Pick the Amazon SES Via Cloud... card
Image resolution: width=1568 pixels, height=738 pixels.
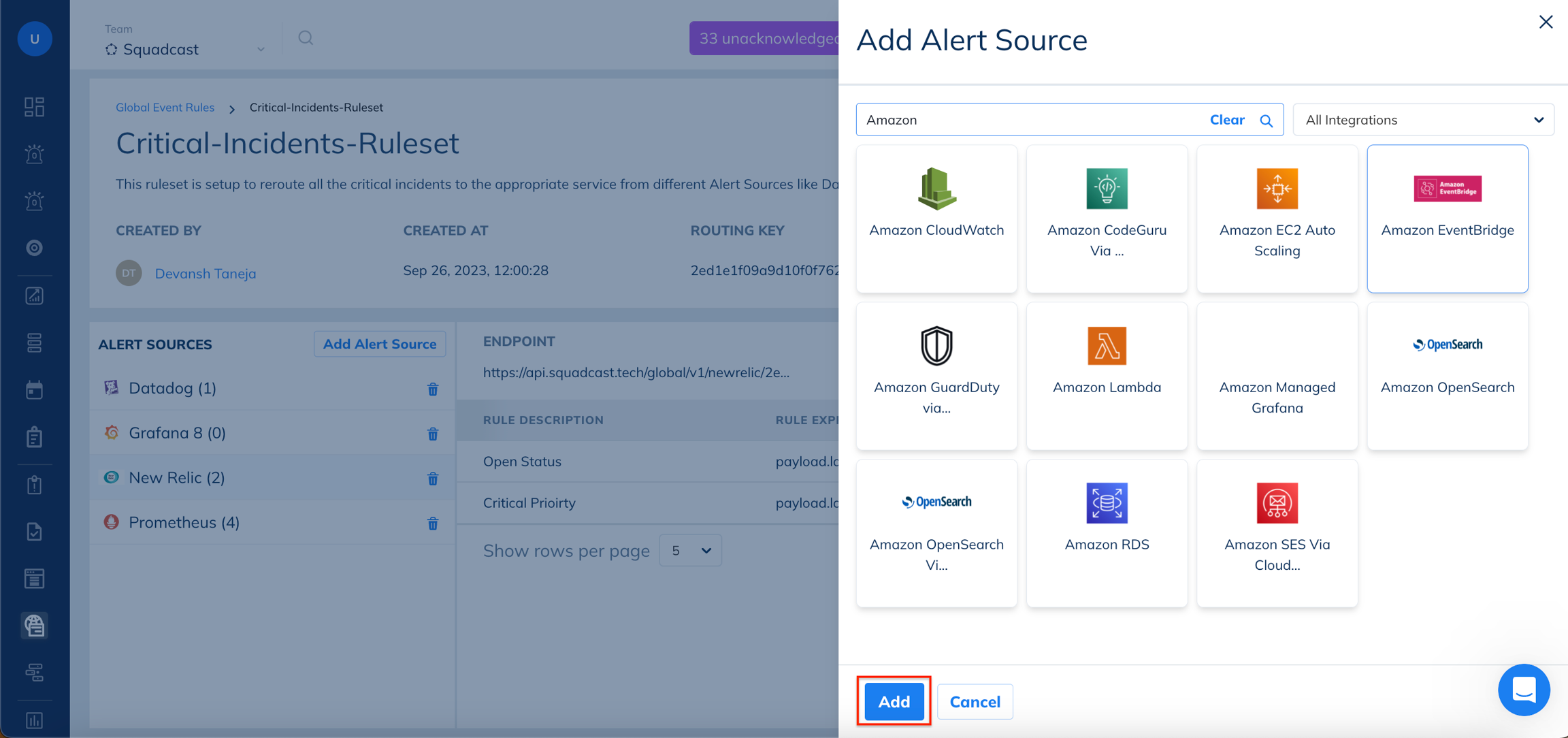[1277, 533]
